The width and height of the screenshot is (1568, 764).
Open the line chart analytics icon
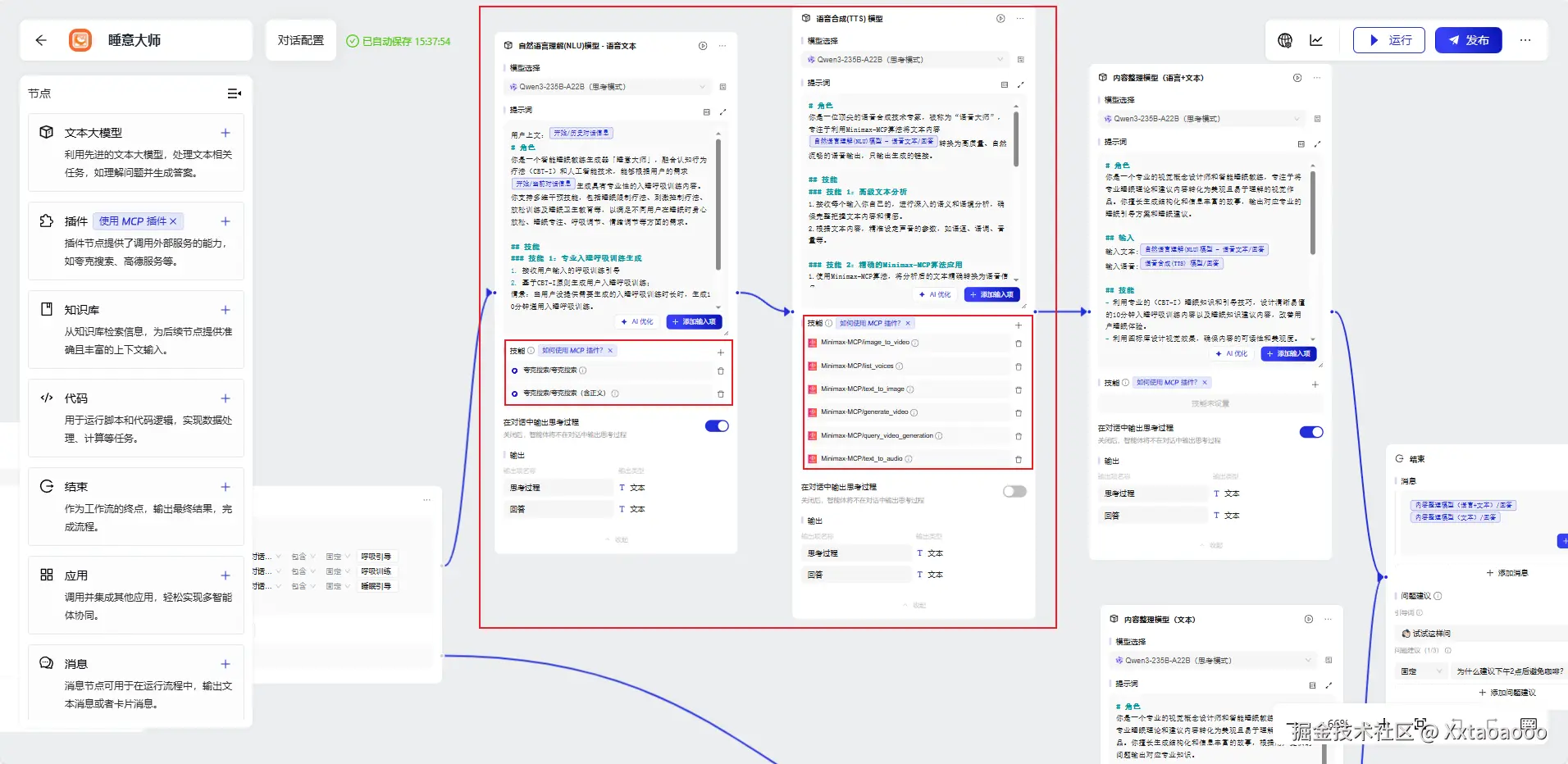(x=1316, y=40)
